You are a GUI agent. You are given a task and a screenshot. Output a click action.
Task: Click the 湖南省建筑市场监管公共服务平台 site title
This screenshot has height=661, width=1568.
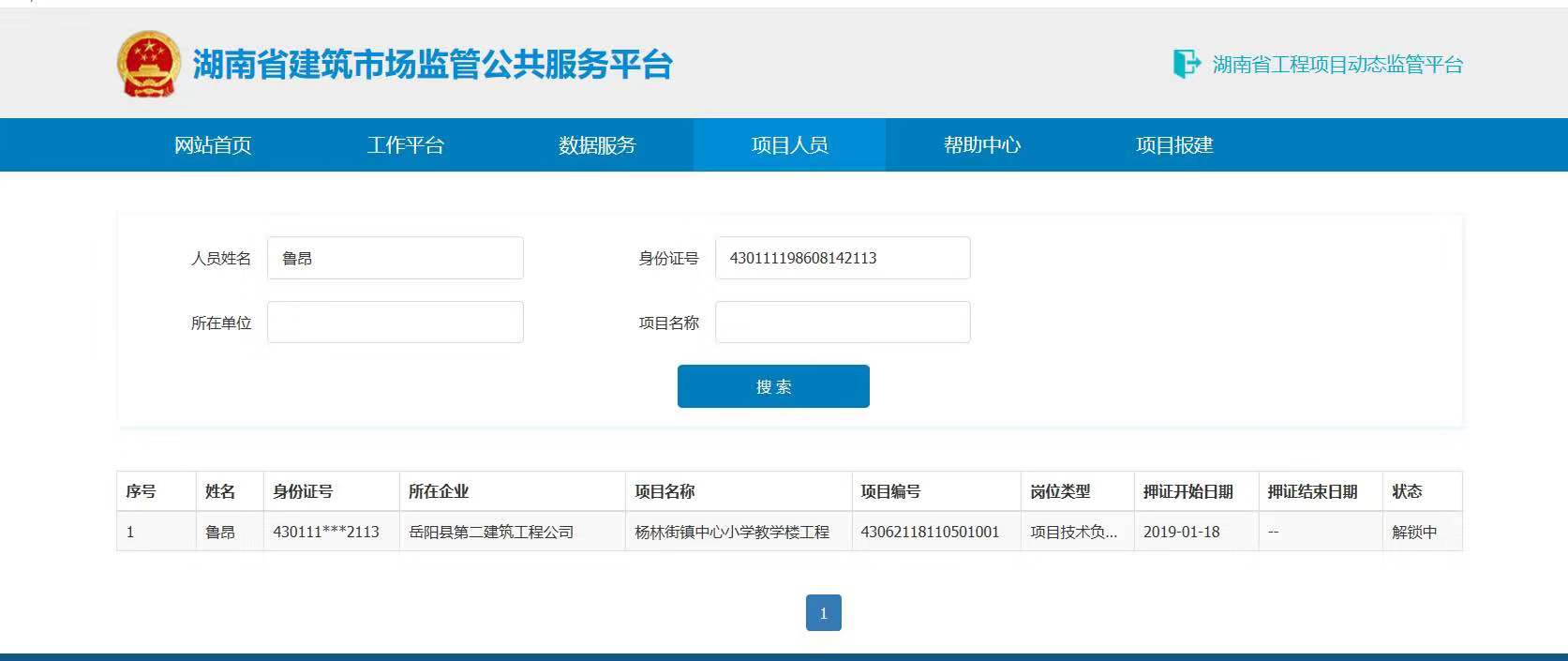click(432, 65)
